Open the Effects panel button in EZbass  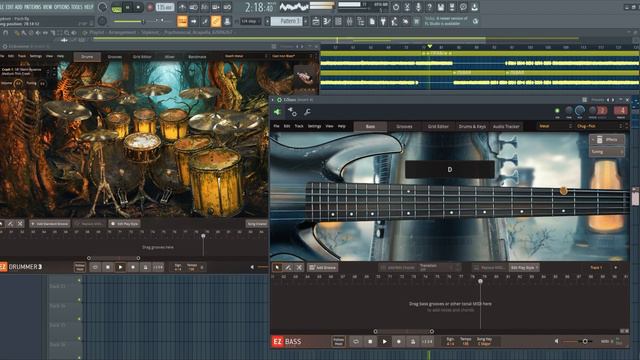coord(607,140)
